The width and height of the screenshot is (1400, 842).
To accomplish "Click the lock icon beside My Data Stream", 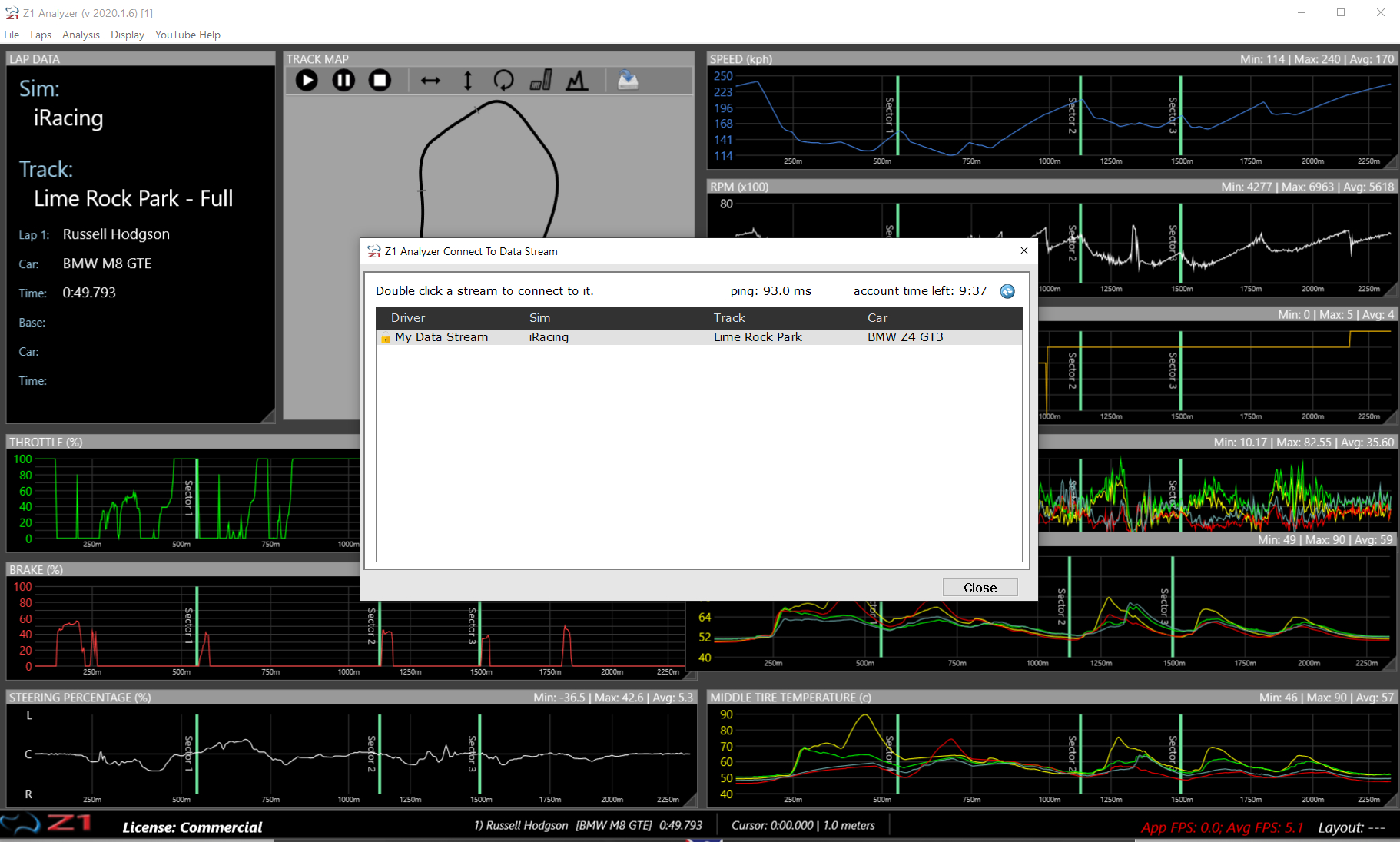I will [386, 337].
